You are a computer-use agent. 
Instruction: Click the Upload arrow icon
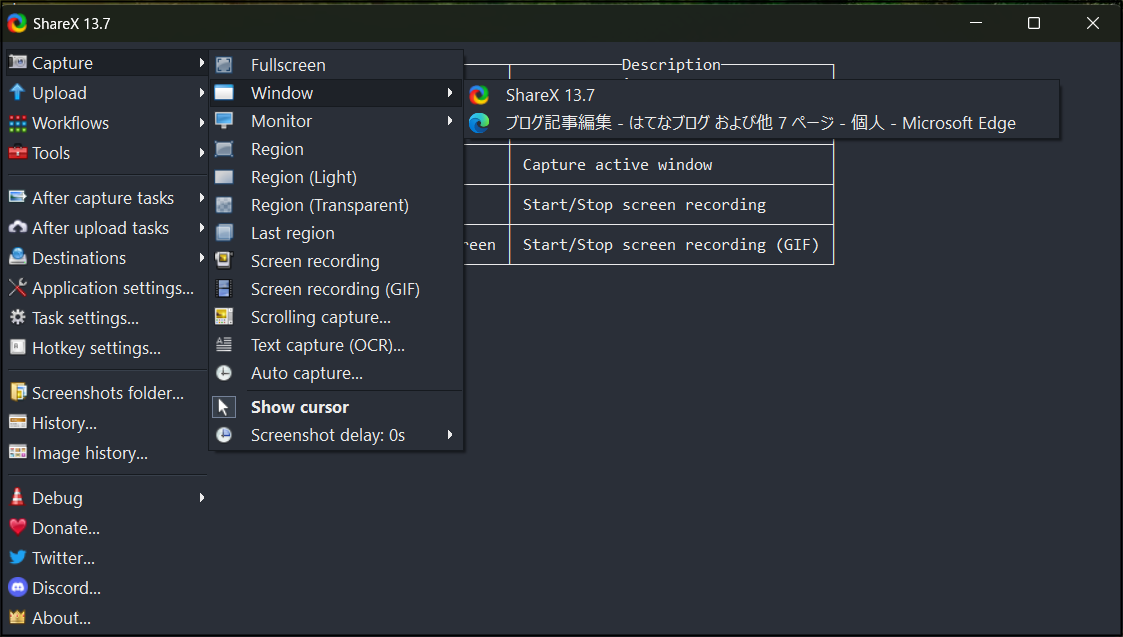point(18,92)
